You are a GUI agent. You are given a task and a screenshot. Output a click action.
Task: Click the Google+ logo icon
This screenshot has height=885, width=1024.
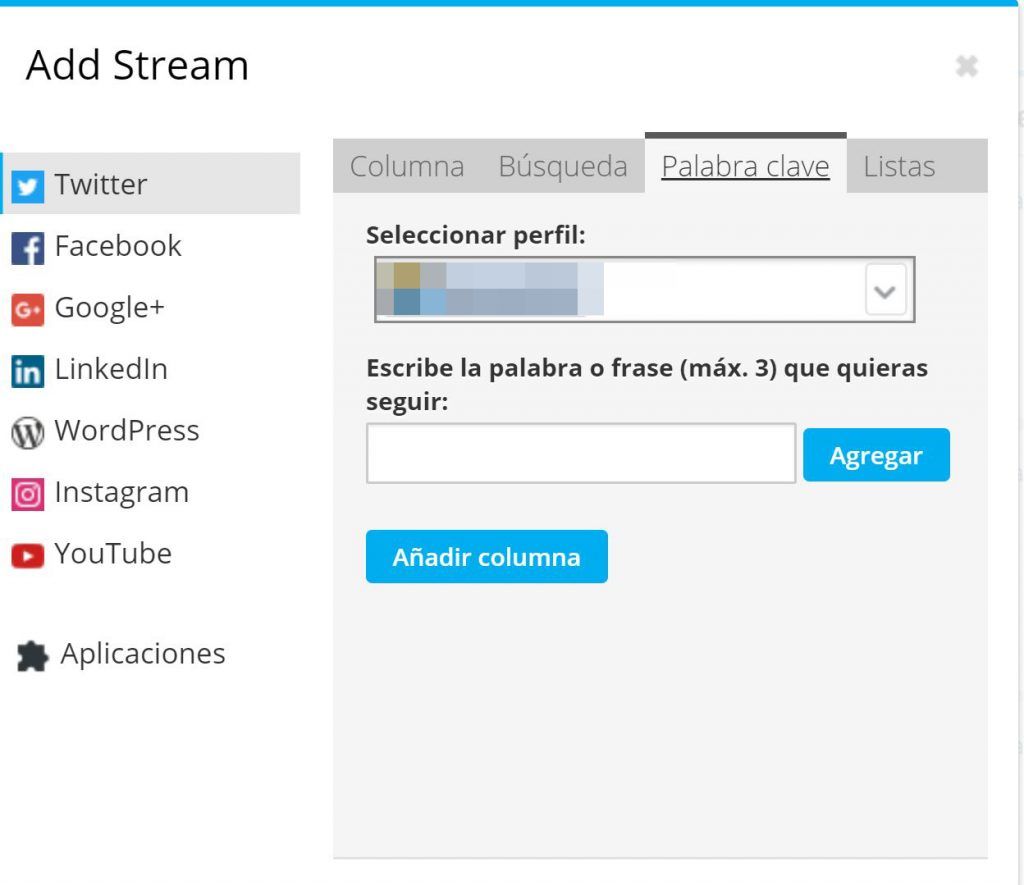(x=27, y=310)
